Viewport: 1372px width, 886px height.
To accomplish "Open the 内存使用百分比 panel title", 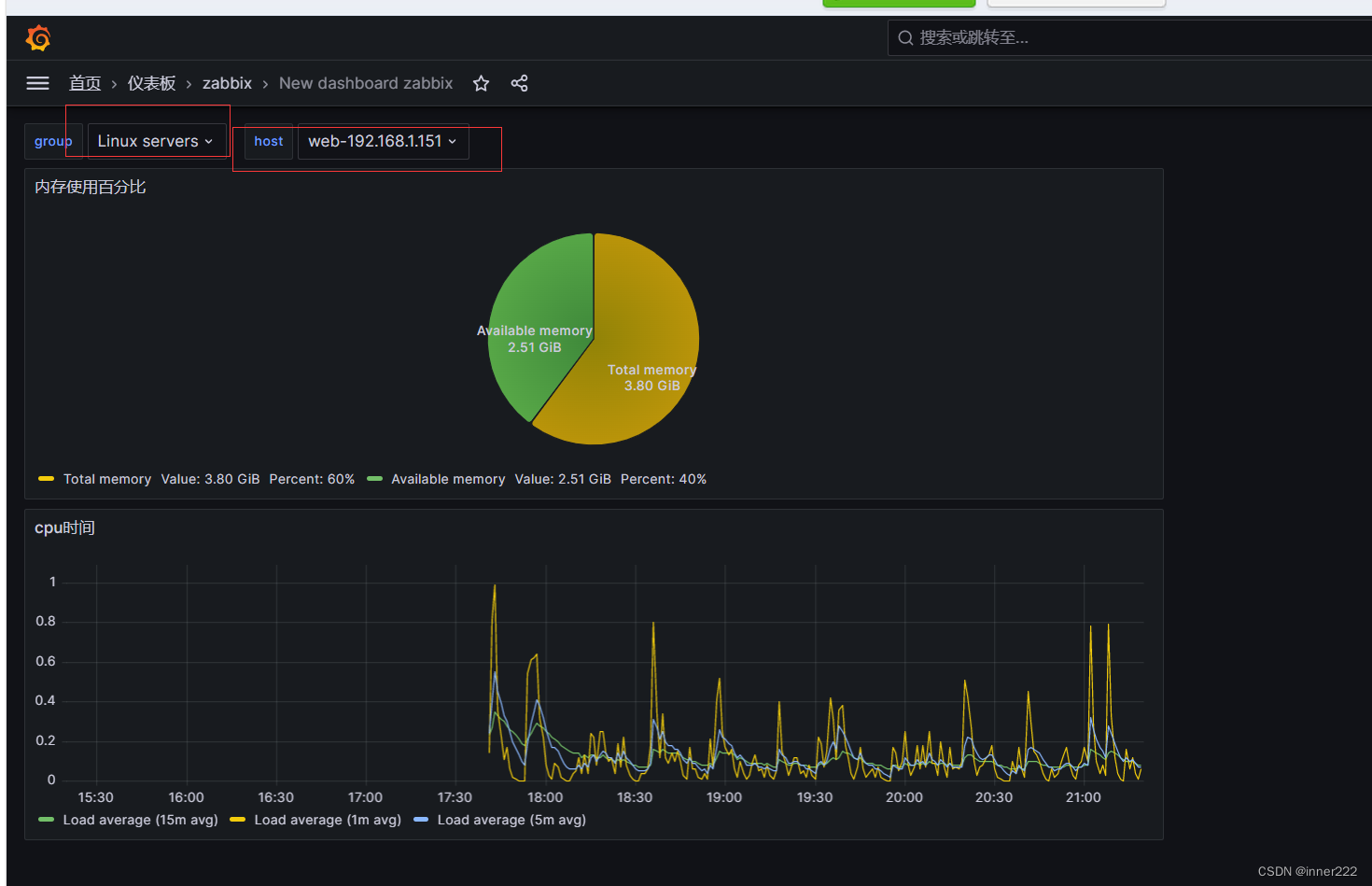I will [x=91, y=187].
